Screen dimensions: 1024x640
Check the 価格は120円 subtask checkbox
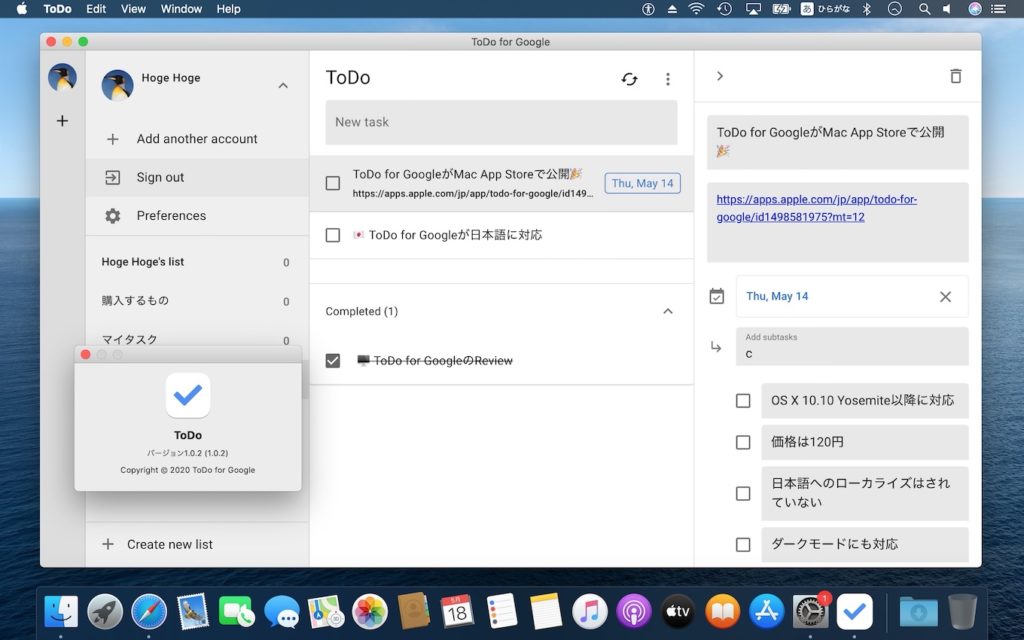(743, 442)
